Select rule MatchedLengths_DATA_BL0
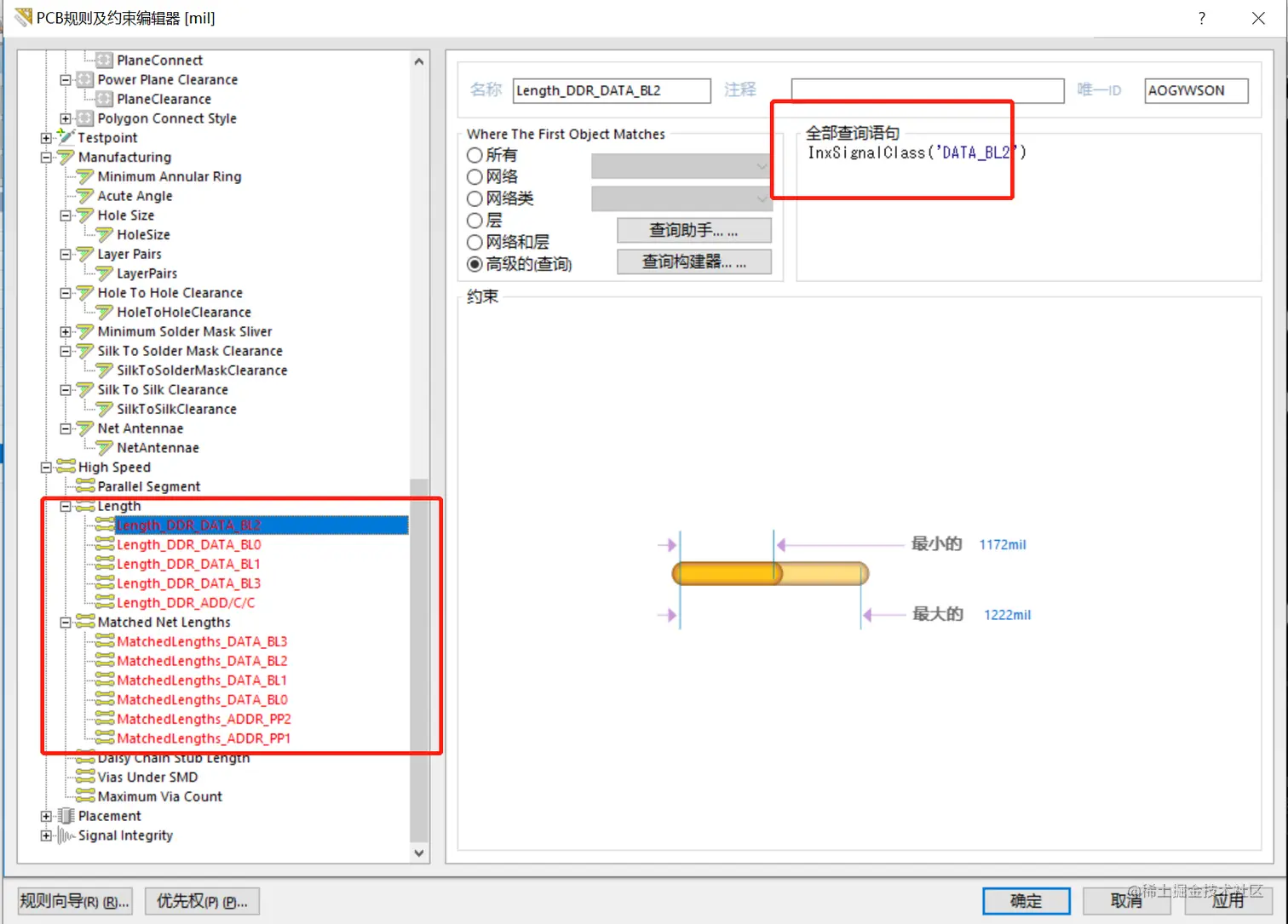1288x924 pixels. tap(202, 699)
